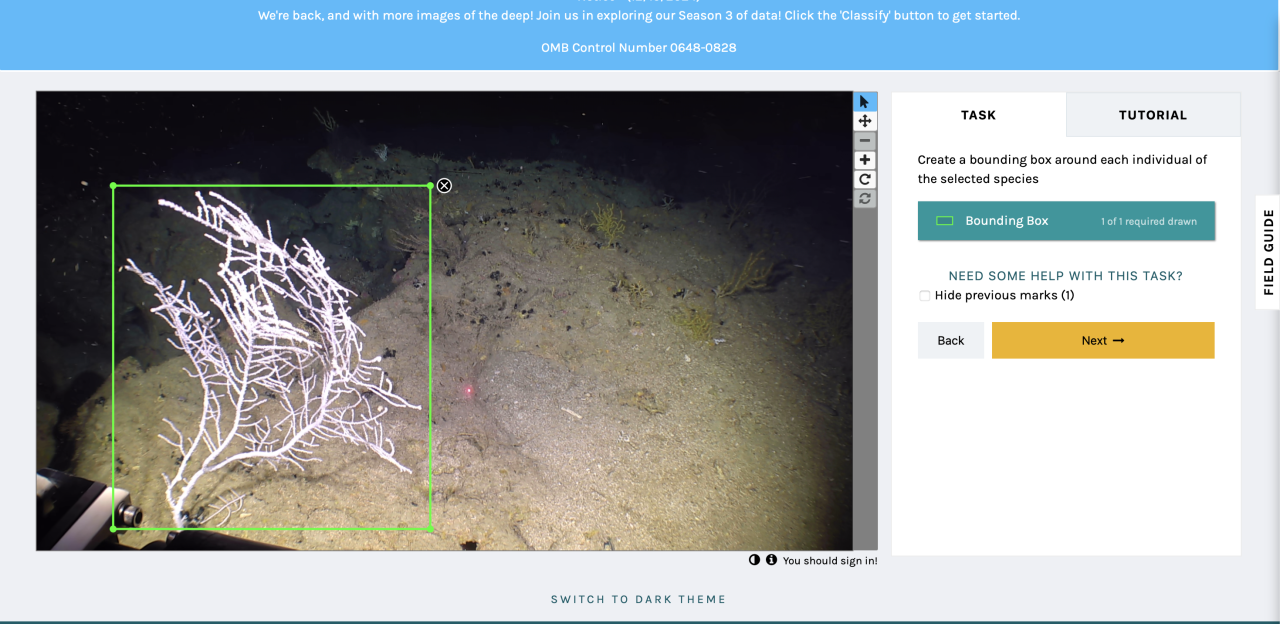Image resolution: width=1280 pixels, height=624 pixels.
Task: Click the bottom-left bounding box handle
Action: tap(113, 528)
